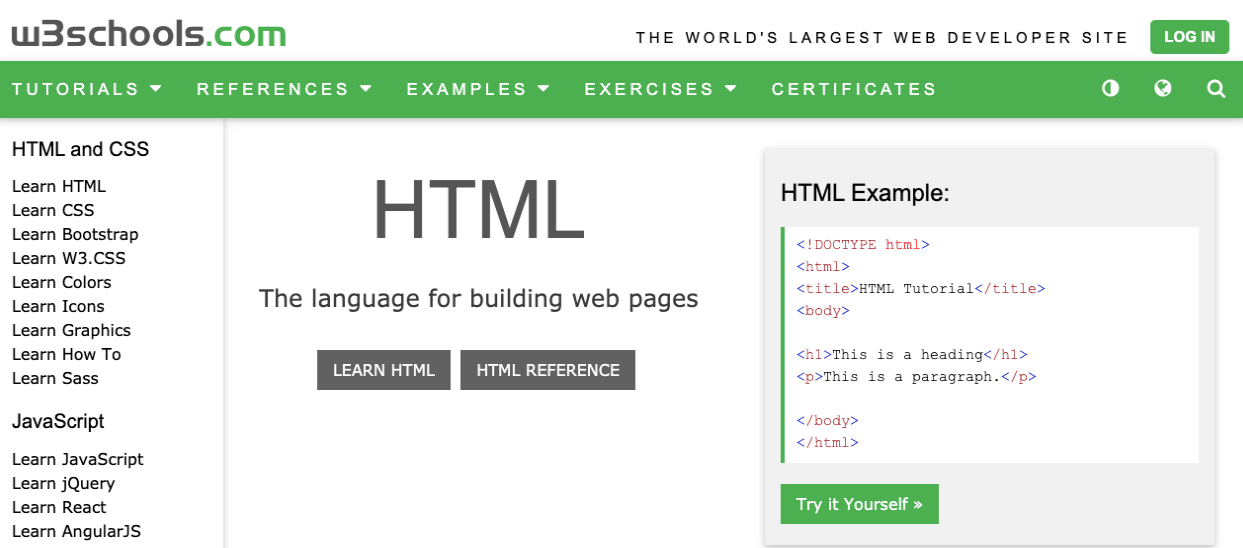Screen dimensions: 1243x548
Task: Open Learn Bootstrap sidebar link
Action: pos(75,234)
